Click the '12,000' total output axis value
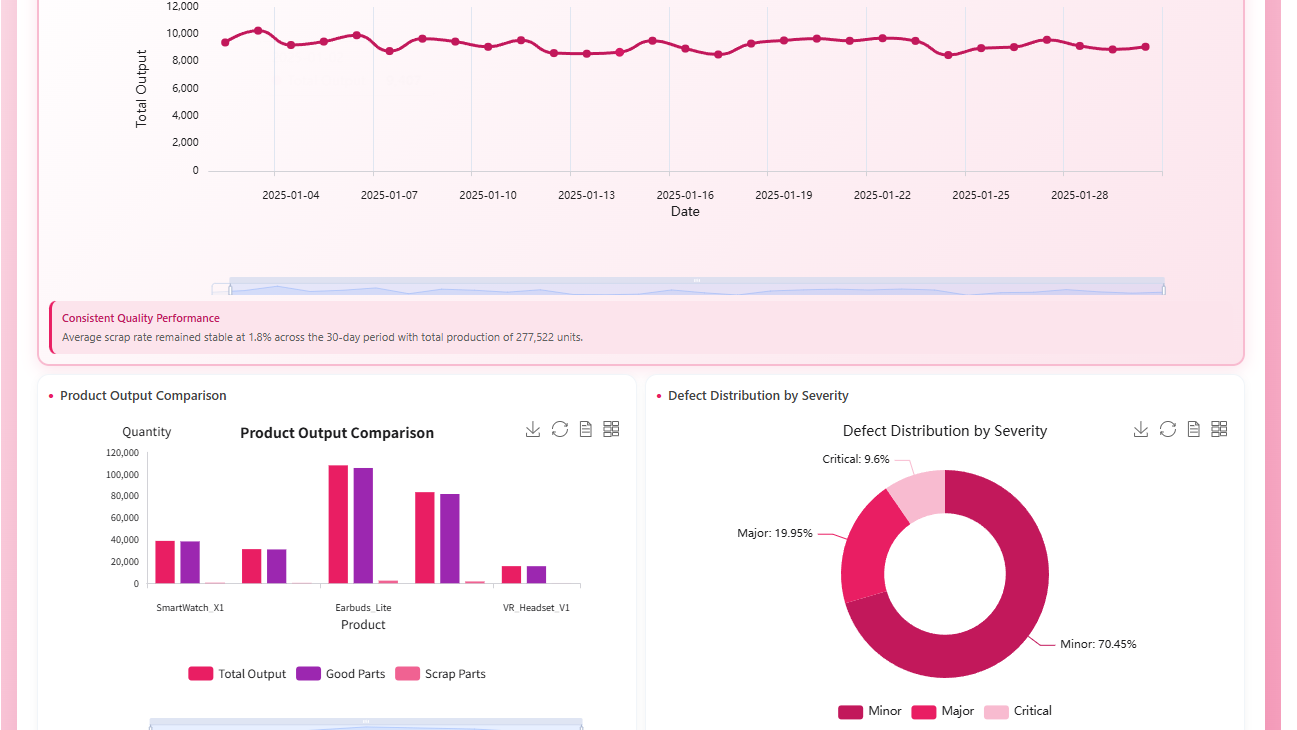 [182, 6]
